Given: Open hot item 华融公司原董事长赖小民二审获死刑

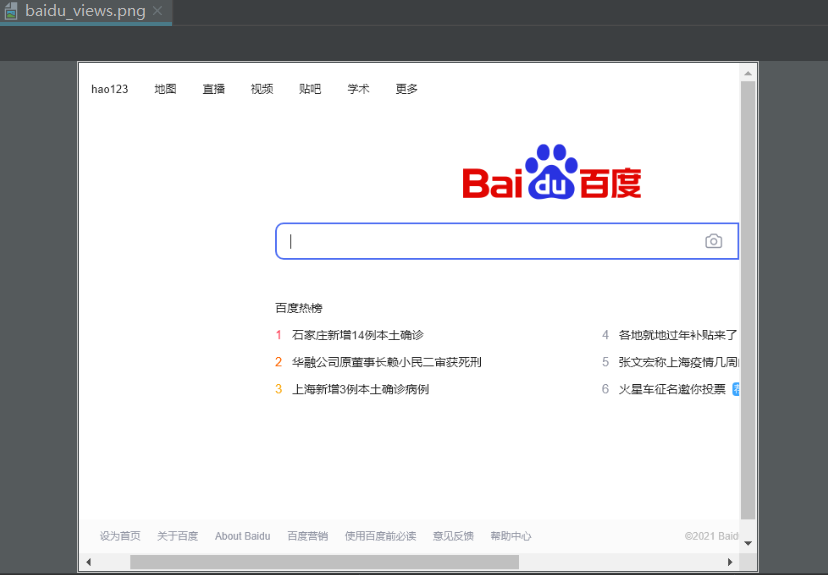Looking at the screenshot, I should click(387, 362).
